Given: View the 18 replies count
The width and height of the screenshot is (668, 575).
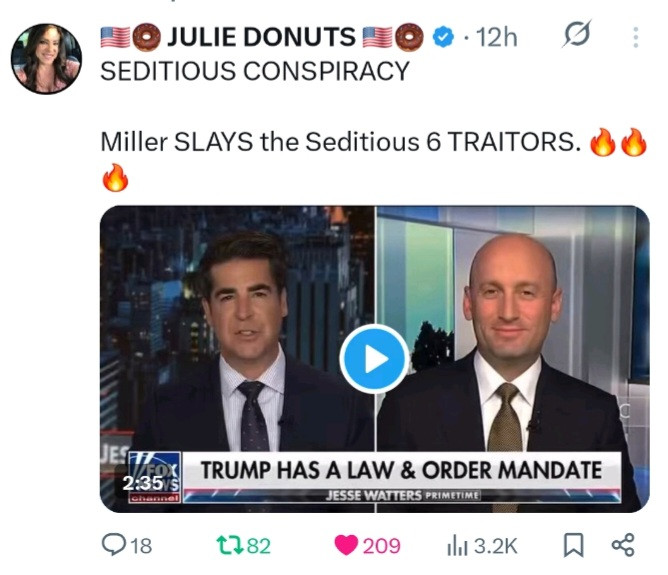Looking at the screenshot, I should [x=141, y=546].
